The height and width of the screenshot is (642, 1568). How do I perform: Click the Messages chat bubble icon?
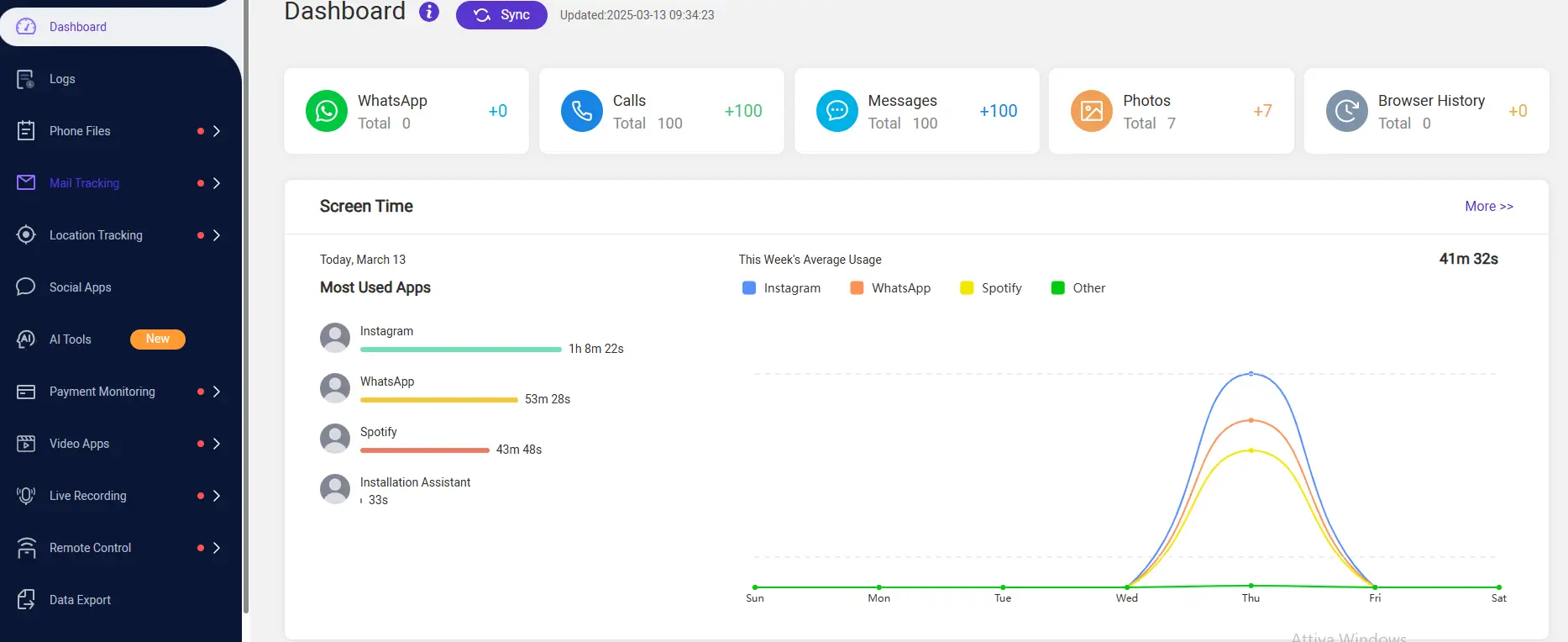click(836, 111)
